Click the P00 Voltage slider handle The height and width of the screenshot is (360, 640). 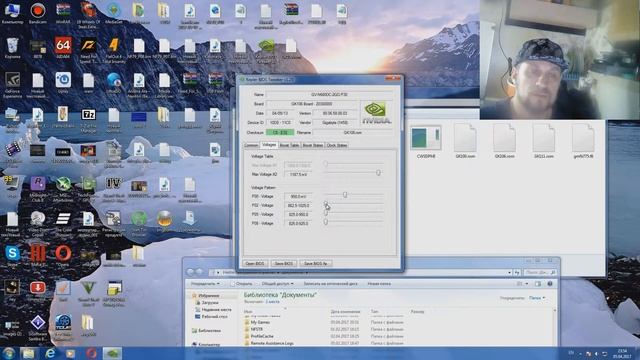click(345, 195)
